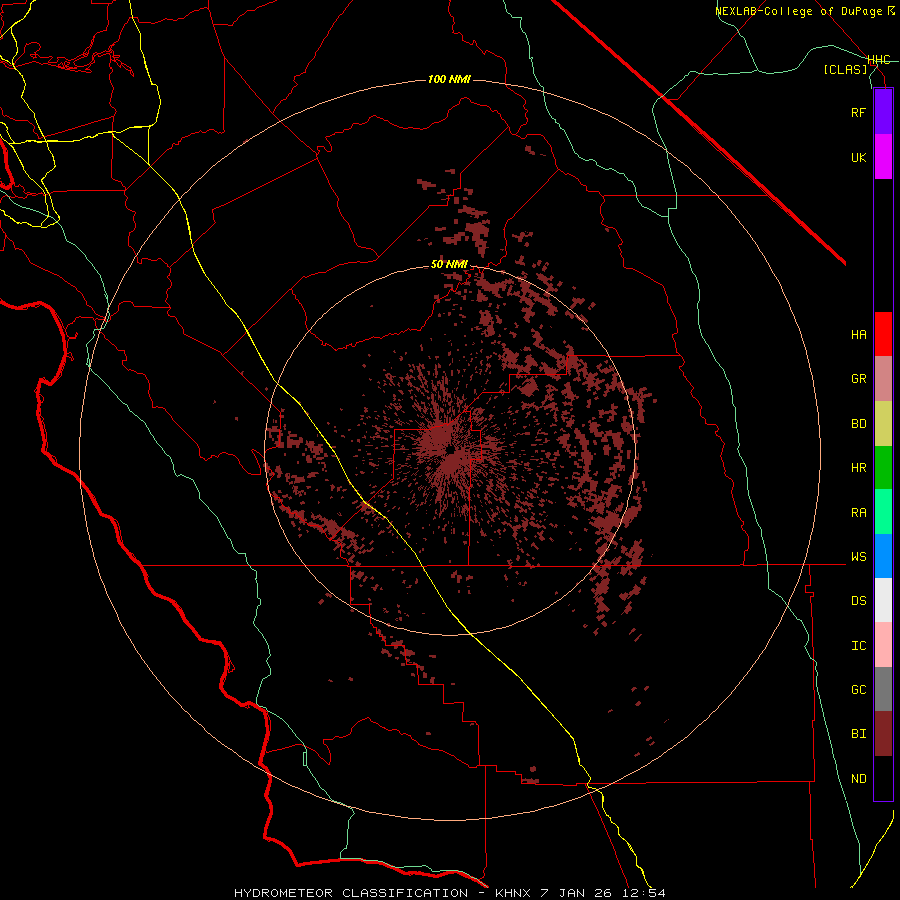900x900 pixels.
Task: Click the BI brown legend swatch
Action: click(883, 734)
